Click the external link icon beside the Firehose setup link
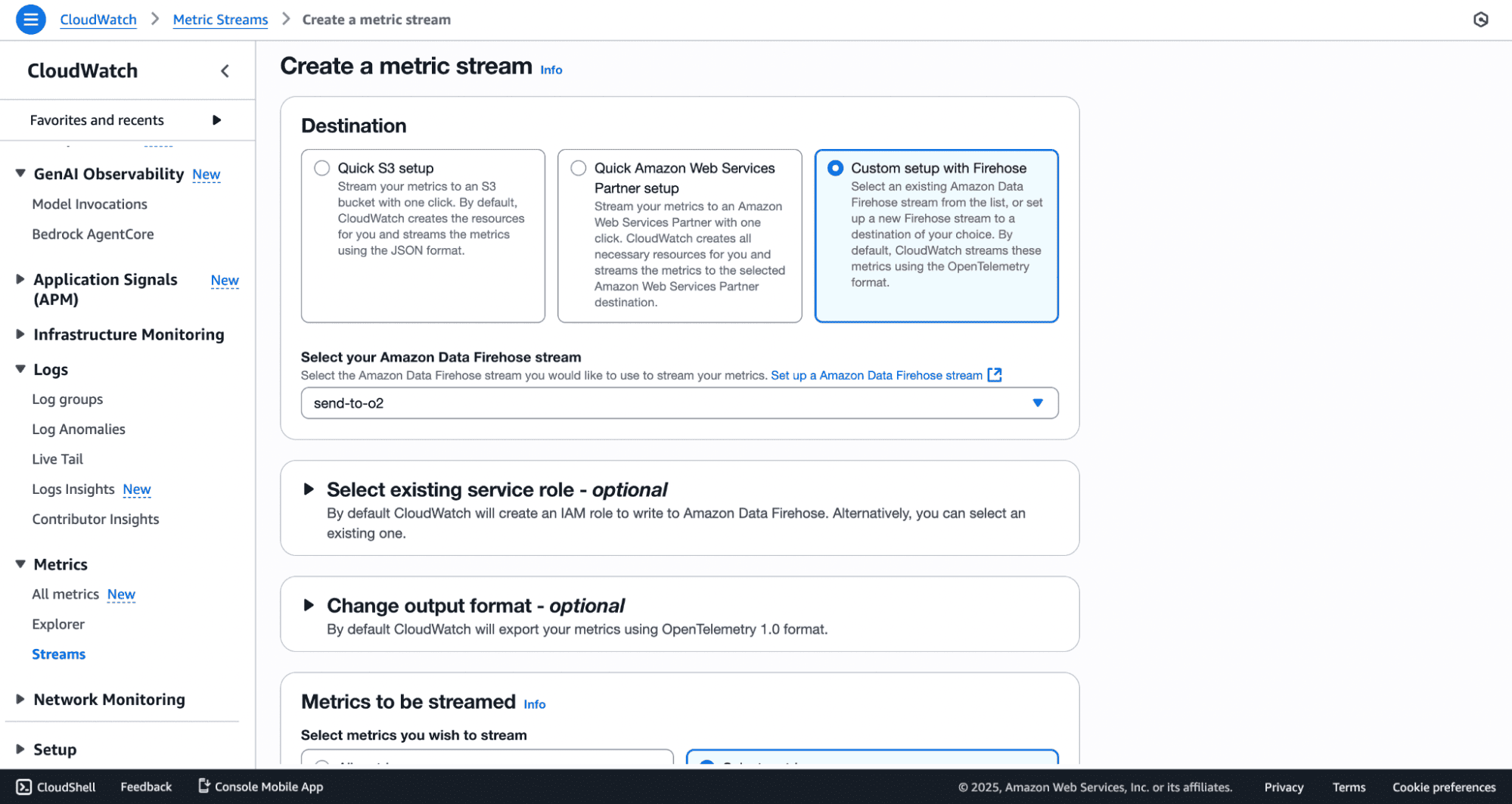The width and height of the screenshot is (1512, 804). pos(995,374)
